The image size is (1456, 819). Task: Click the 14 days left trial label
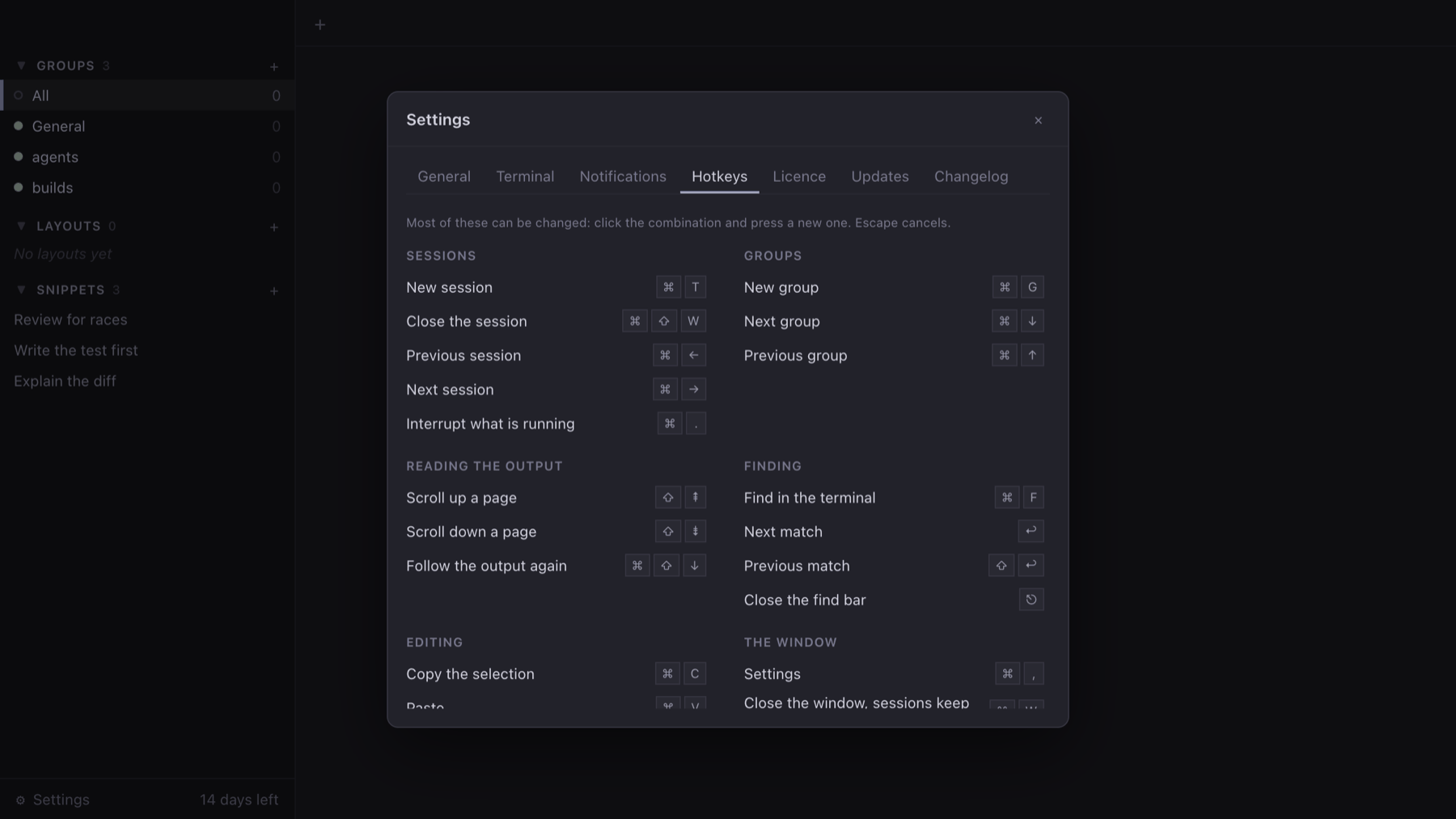pos(239,800)
